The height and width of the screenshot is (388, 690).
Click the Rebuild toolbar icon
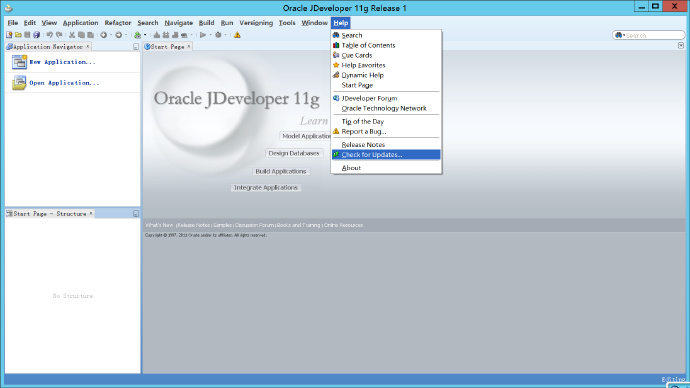166,35
